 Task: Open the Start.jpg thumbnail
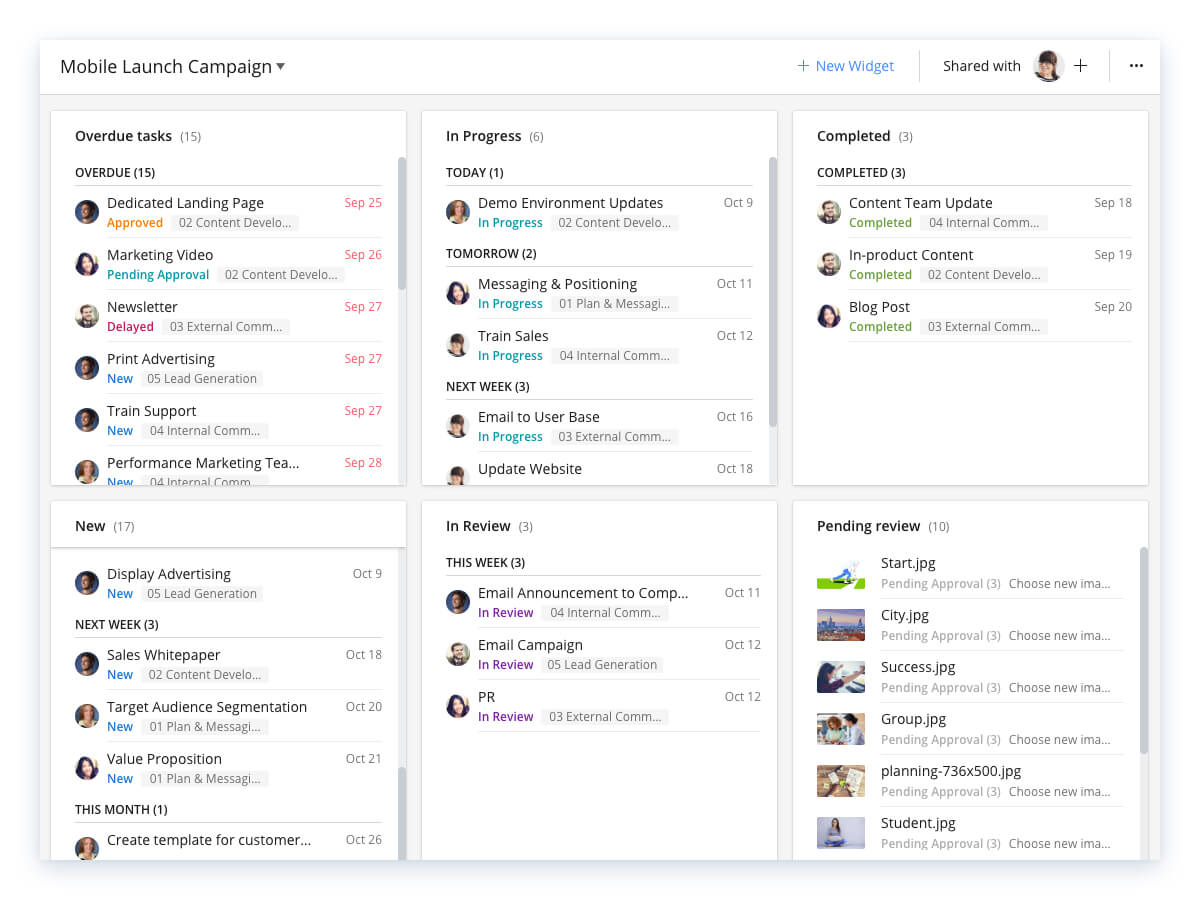click(x=841, y=573)
